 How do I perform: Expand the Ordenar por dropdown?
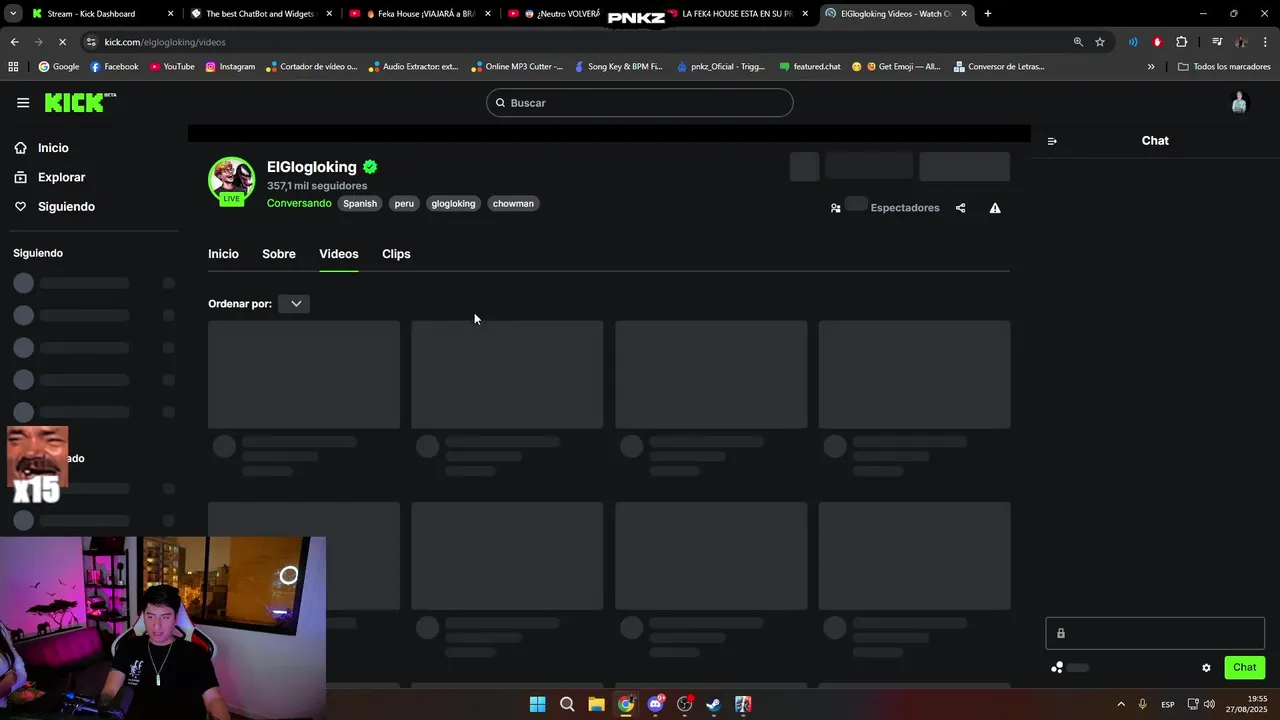[295, 304]
